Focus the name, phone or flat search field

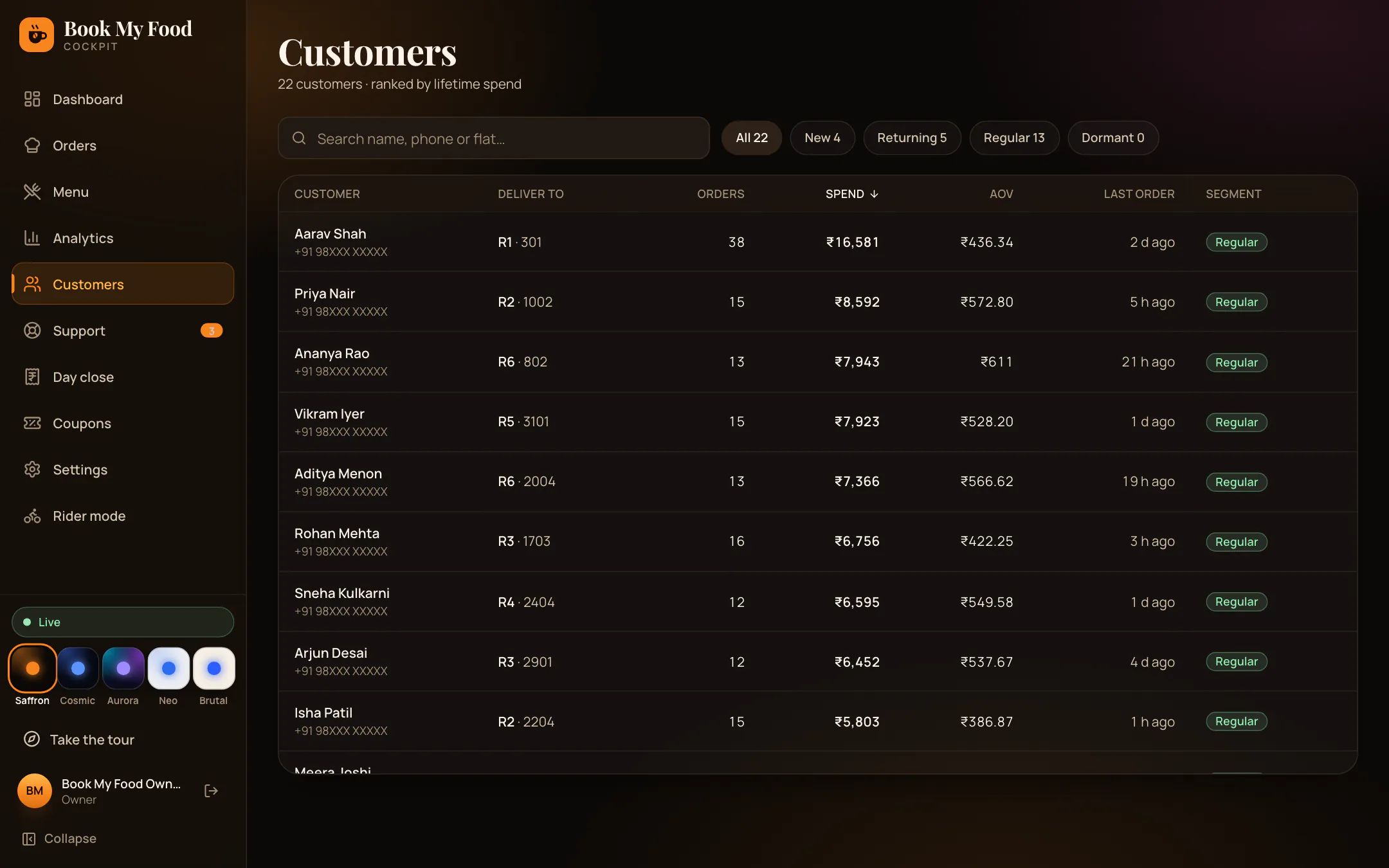point(493,138)
